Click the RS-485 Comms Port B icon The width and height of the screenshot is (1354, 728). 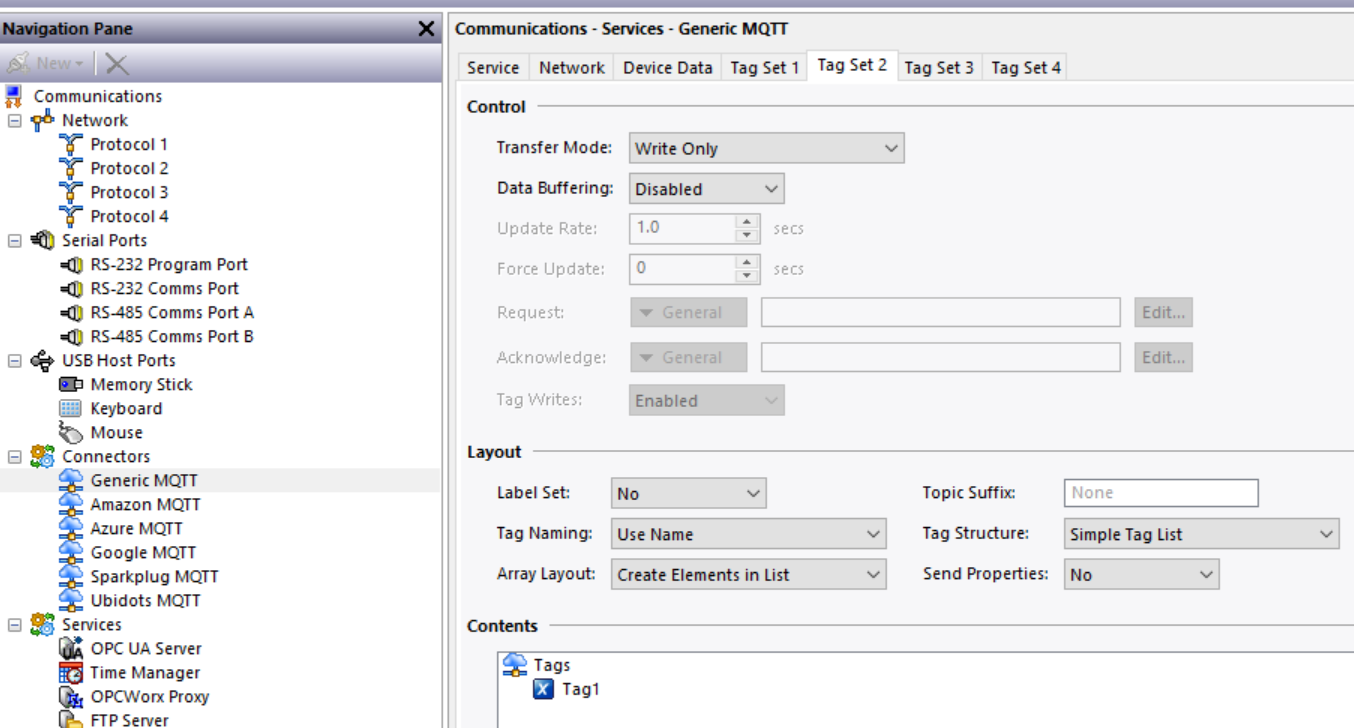pyautogui.click(x=71, y=336)
